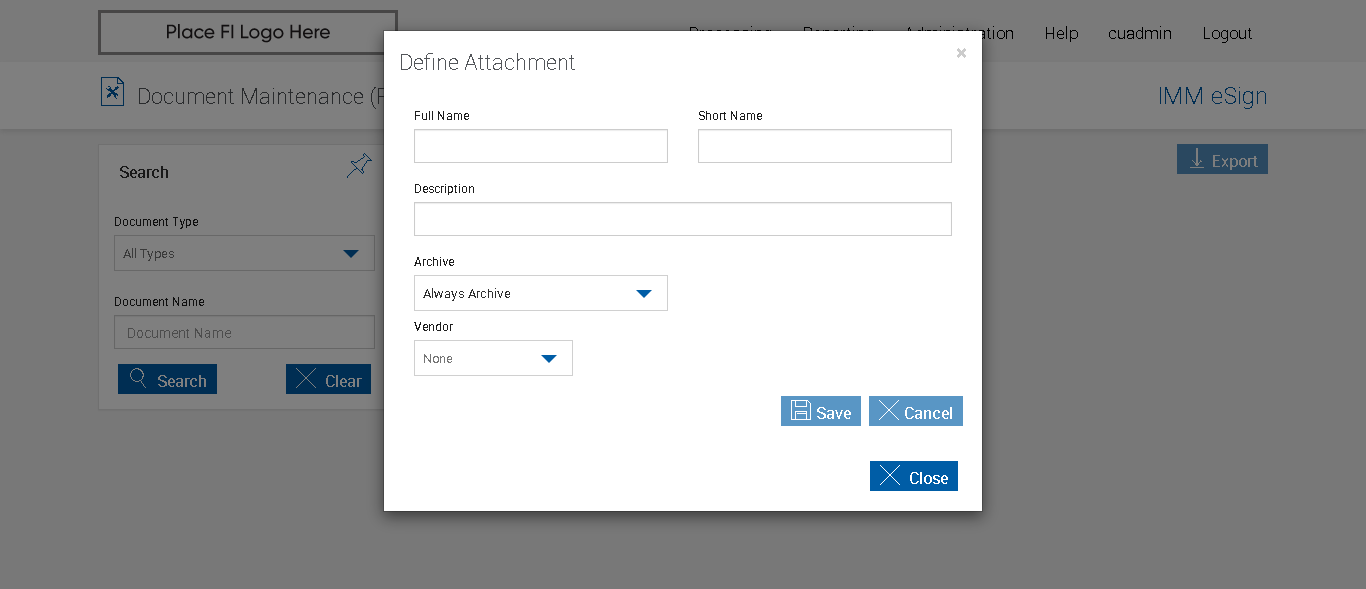Click the Full Name input field
Screen dimensions: 1366x589
pos(540,146)
